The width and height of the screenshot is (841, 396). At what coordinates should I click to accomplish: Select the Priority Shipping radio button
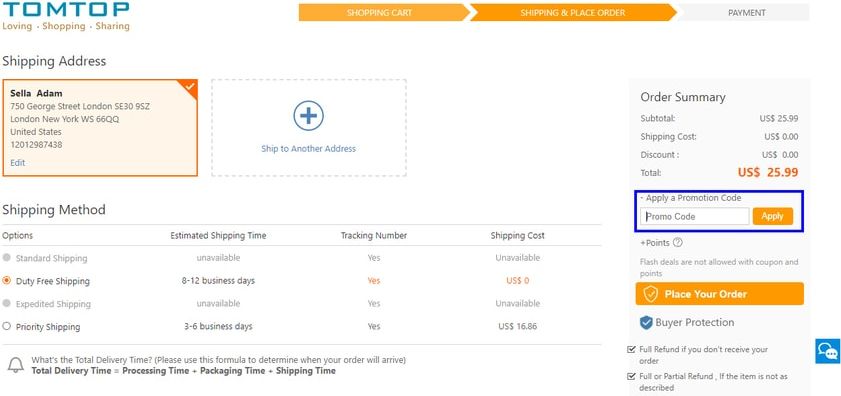(x=6, y=326)
